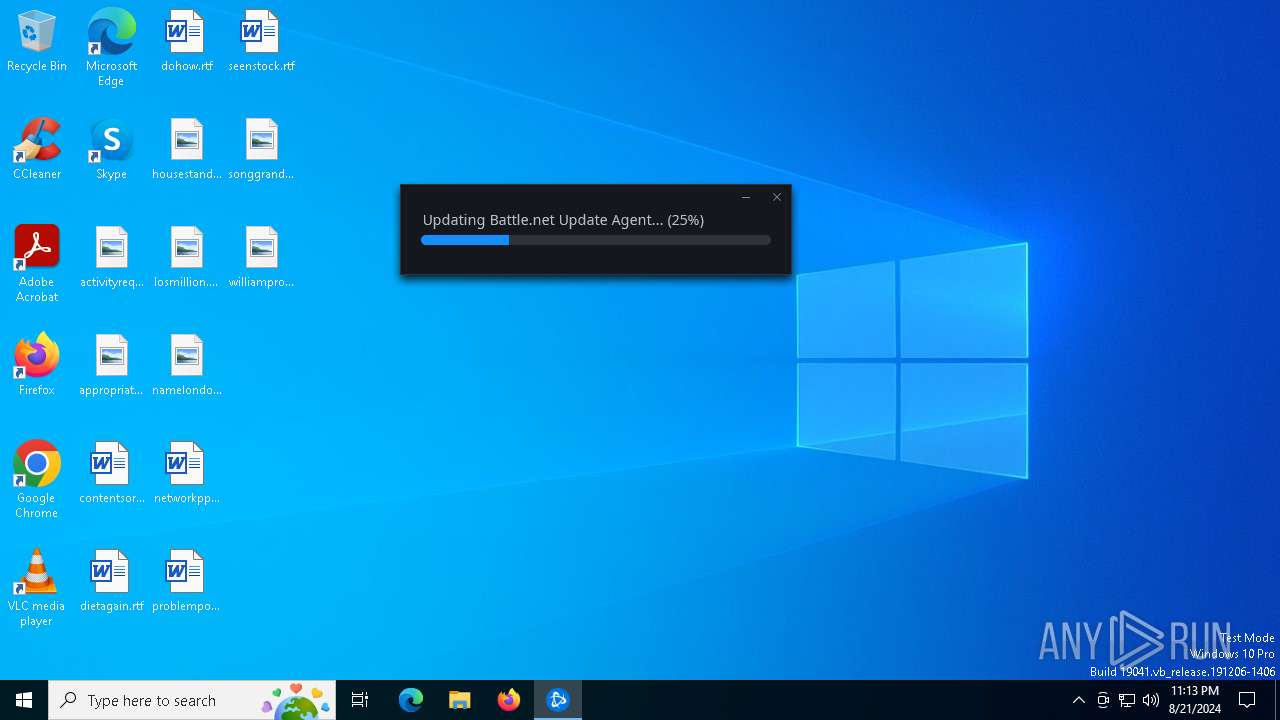Image resolution: width=1280 pixels, height=720 pixels.
Task: Select the dietagain.rtf document icon
Action: [x=111, y=582]
